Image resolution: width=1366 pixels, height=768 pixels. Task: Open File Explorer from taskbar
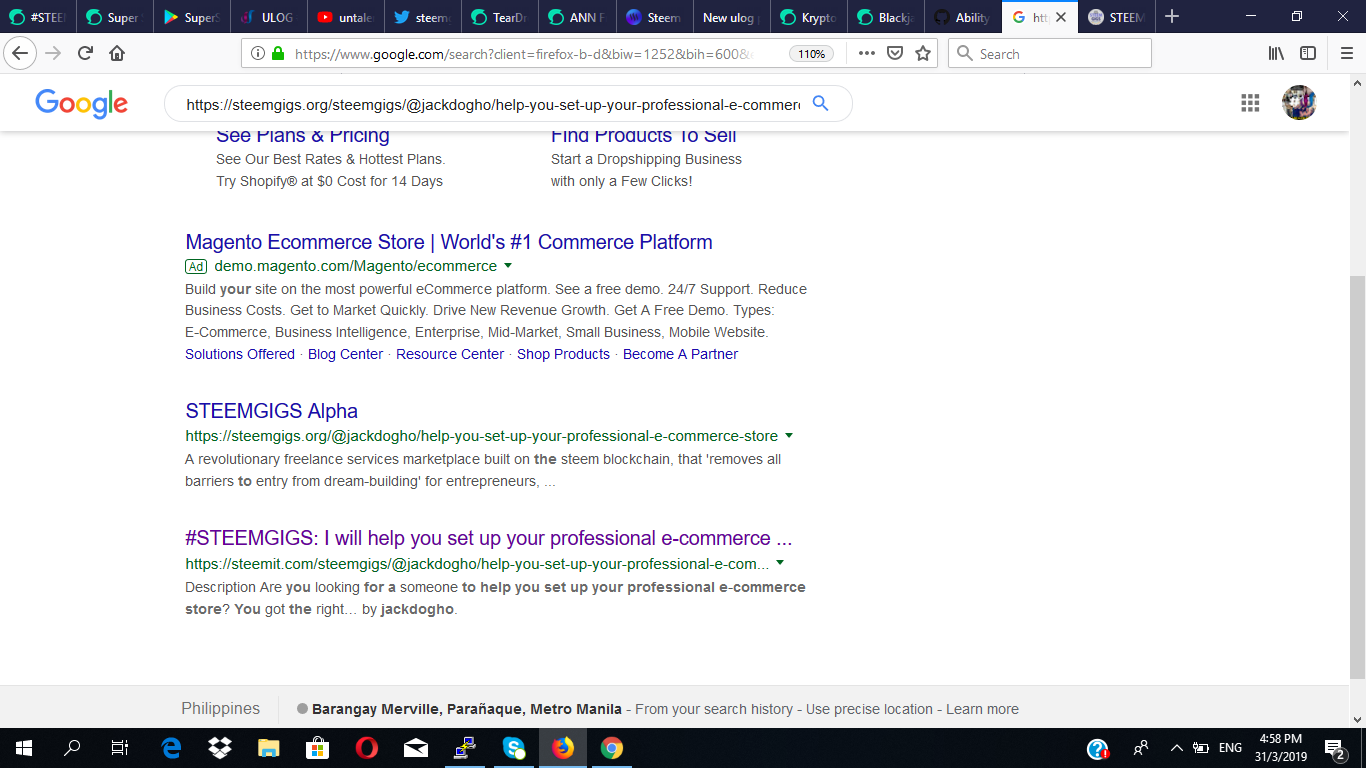[x=269, y=748]
